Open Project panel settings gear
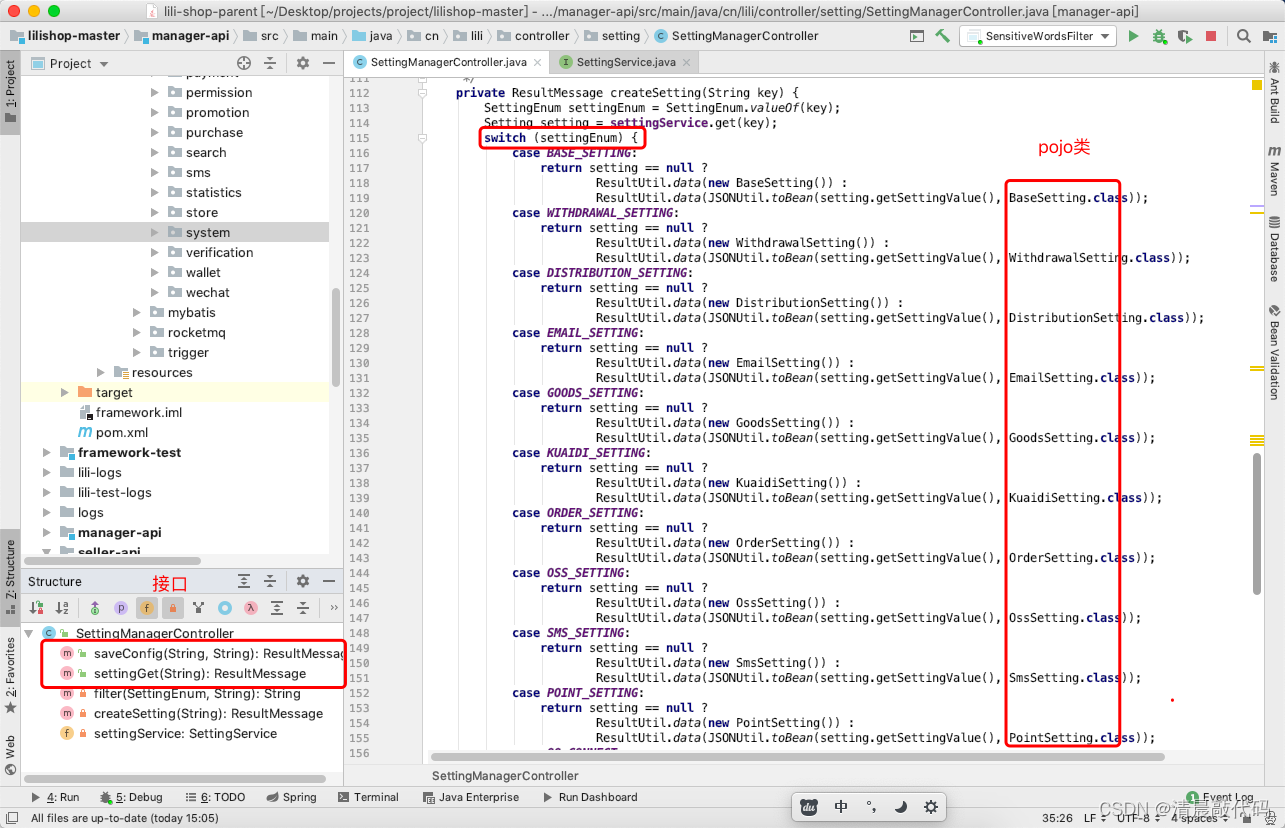The image size is (1285, 828). click(303, 63)
